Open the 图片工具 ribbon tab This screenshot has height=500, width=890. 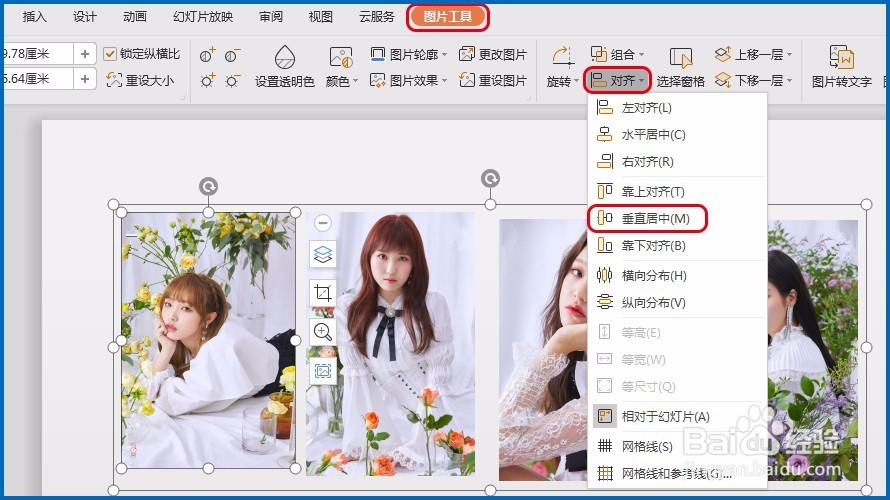[448, 17]
